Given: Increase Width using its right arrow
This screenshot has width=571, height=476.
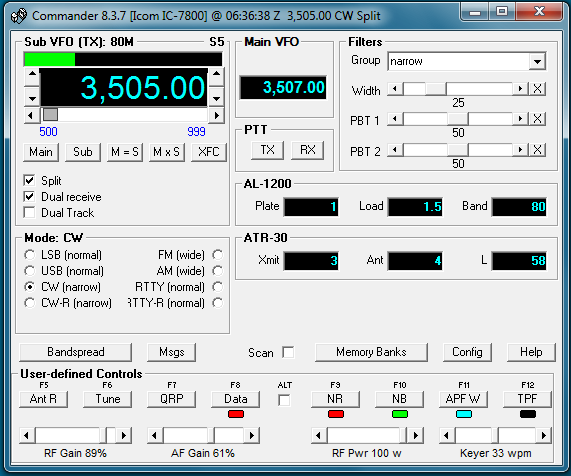Looking at the screenshot, I should 520,89.
